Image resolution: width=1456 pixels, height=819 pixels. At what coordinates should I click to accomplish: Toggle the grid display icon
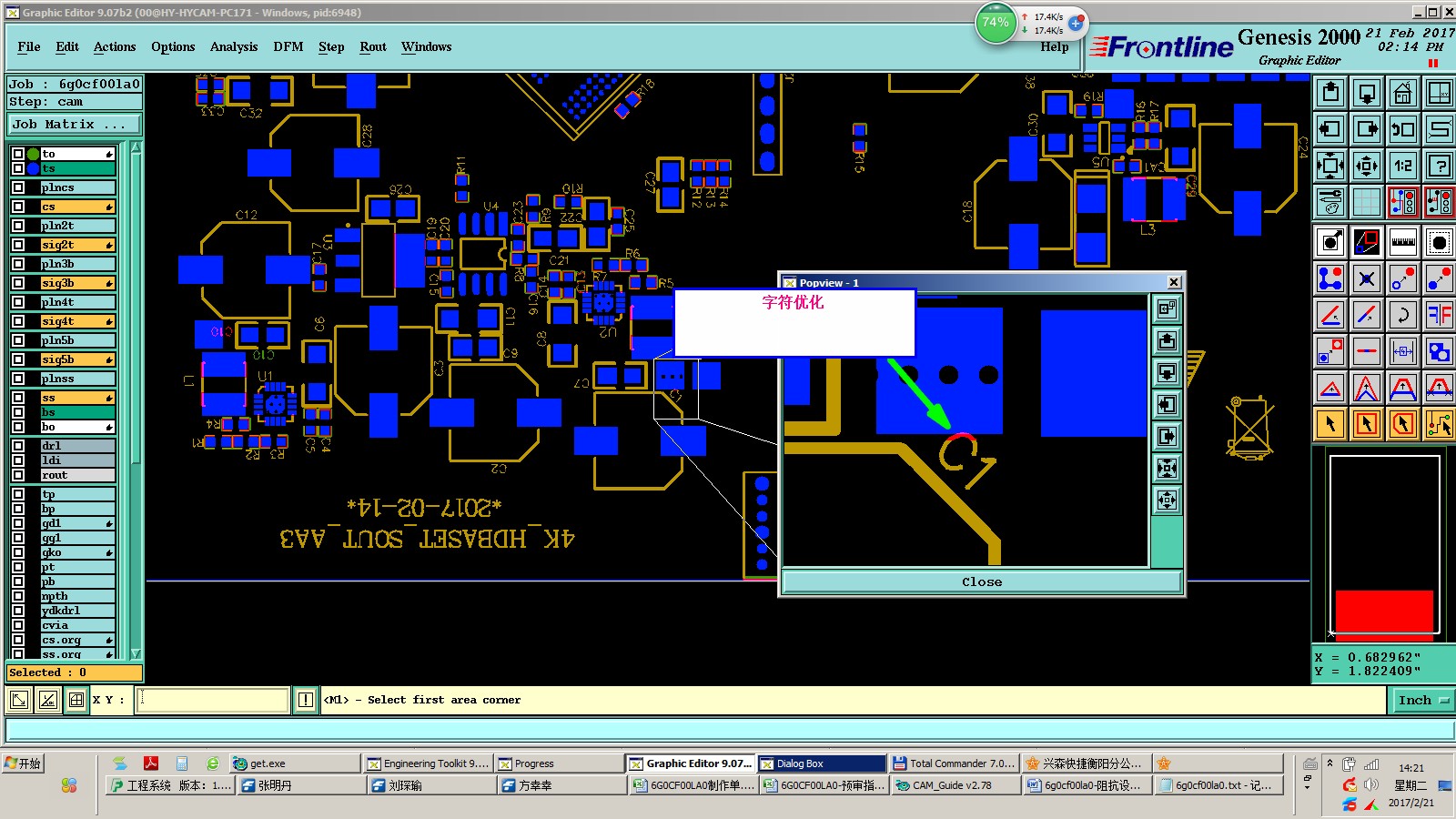pyautogui.click(x=1367, y=202)
